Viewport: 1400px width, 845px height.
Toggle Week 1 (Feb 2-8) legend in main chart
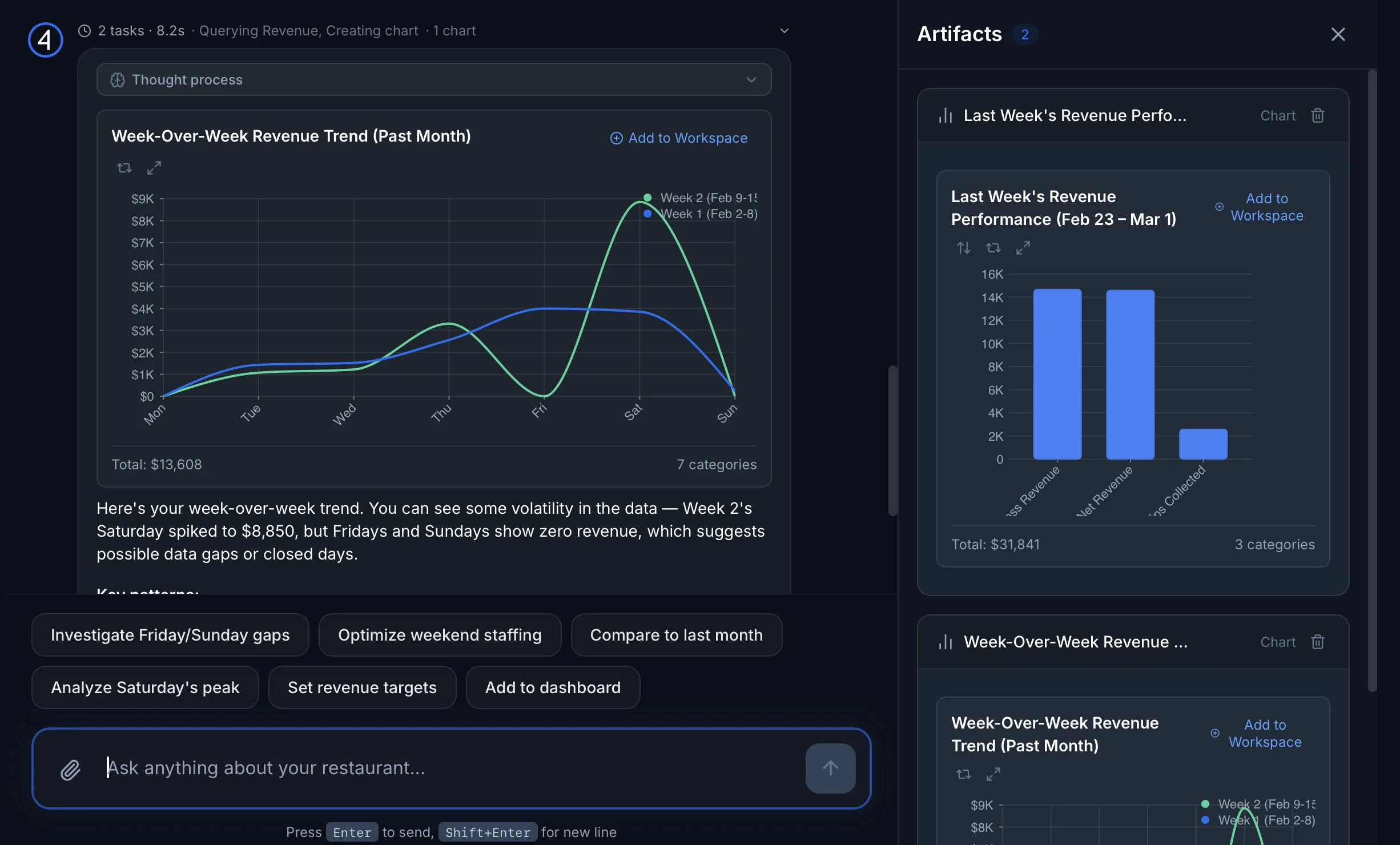click(701, 214)
